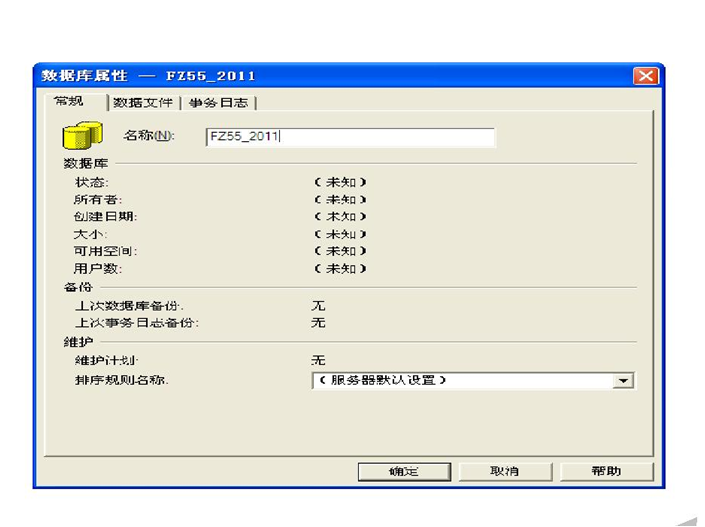
Task: Click the 大小: label
Action: (x=90, y=234)
